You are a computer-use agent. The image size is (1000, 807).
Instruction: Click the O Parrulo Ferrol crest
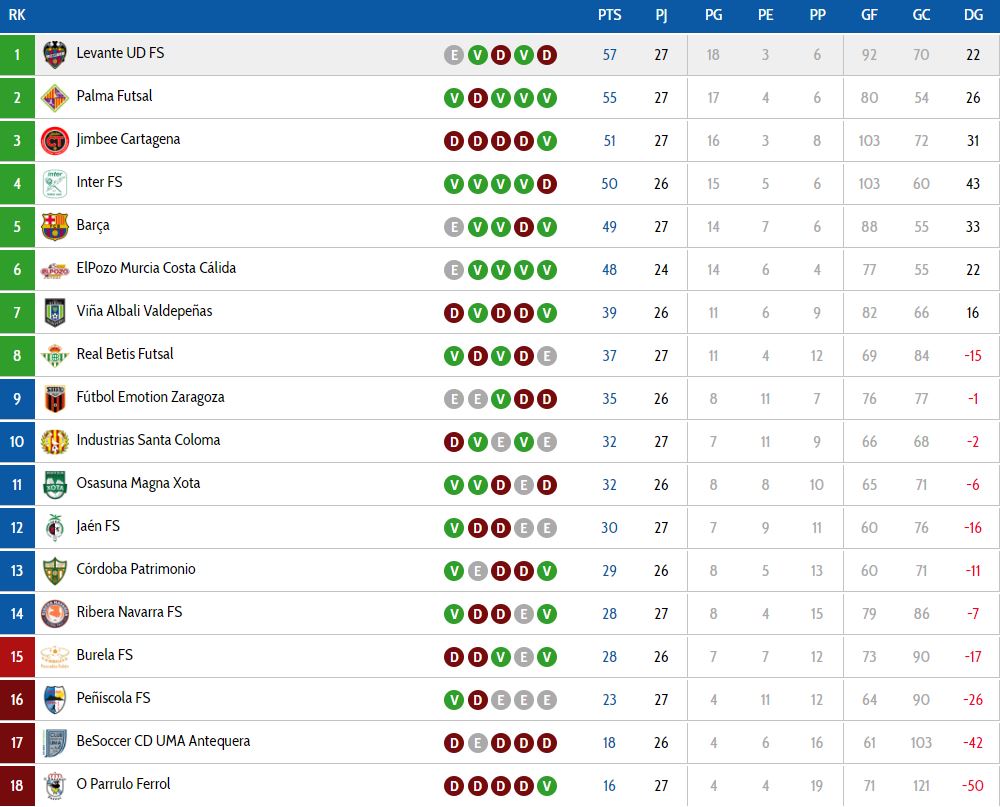pos(55,785)
